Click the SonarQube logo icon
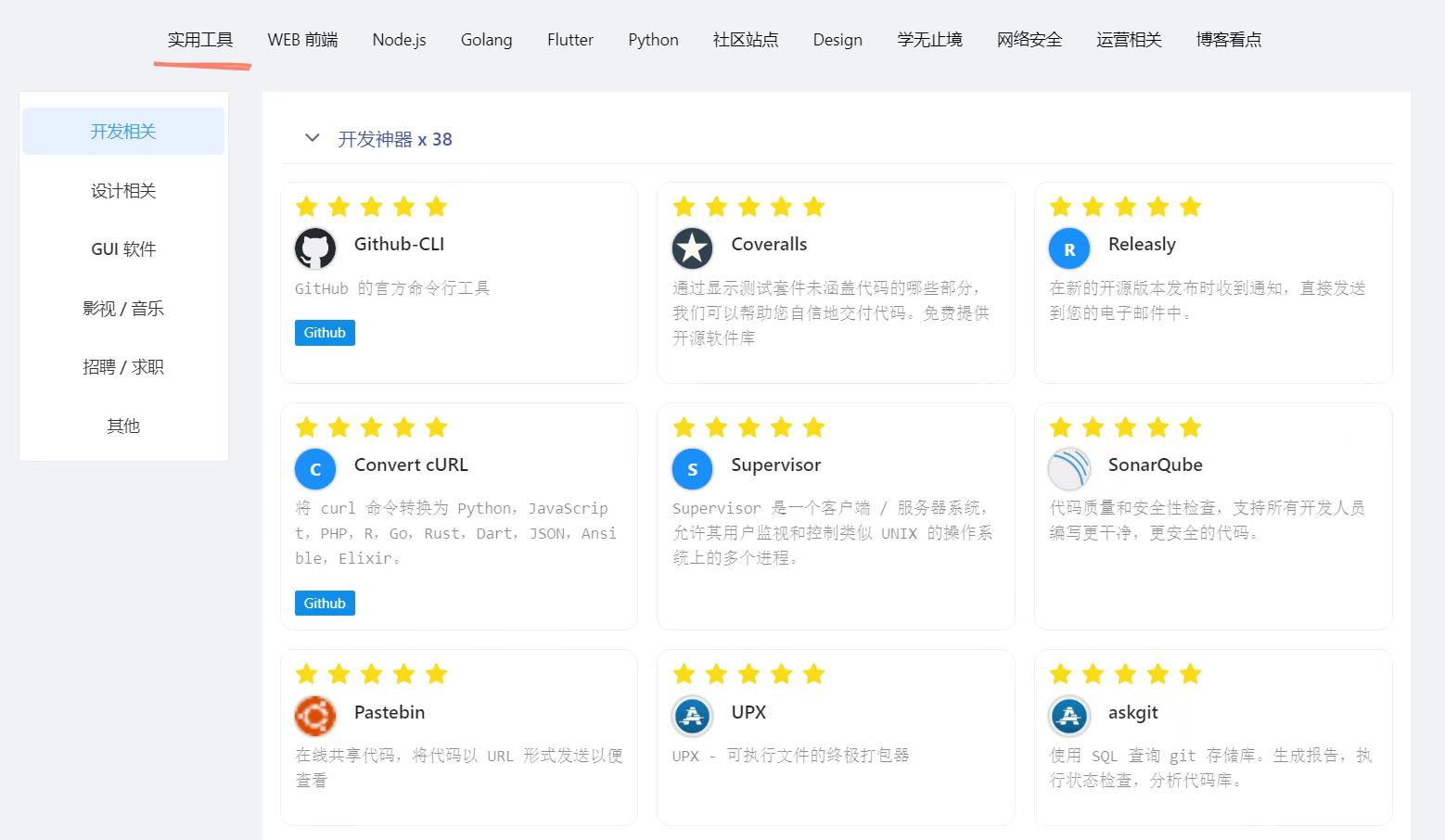The width and height of the screenshot is (1445, 840). coord(1069,469)
